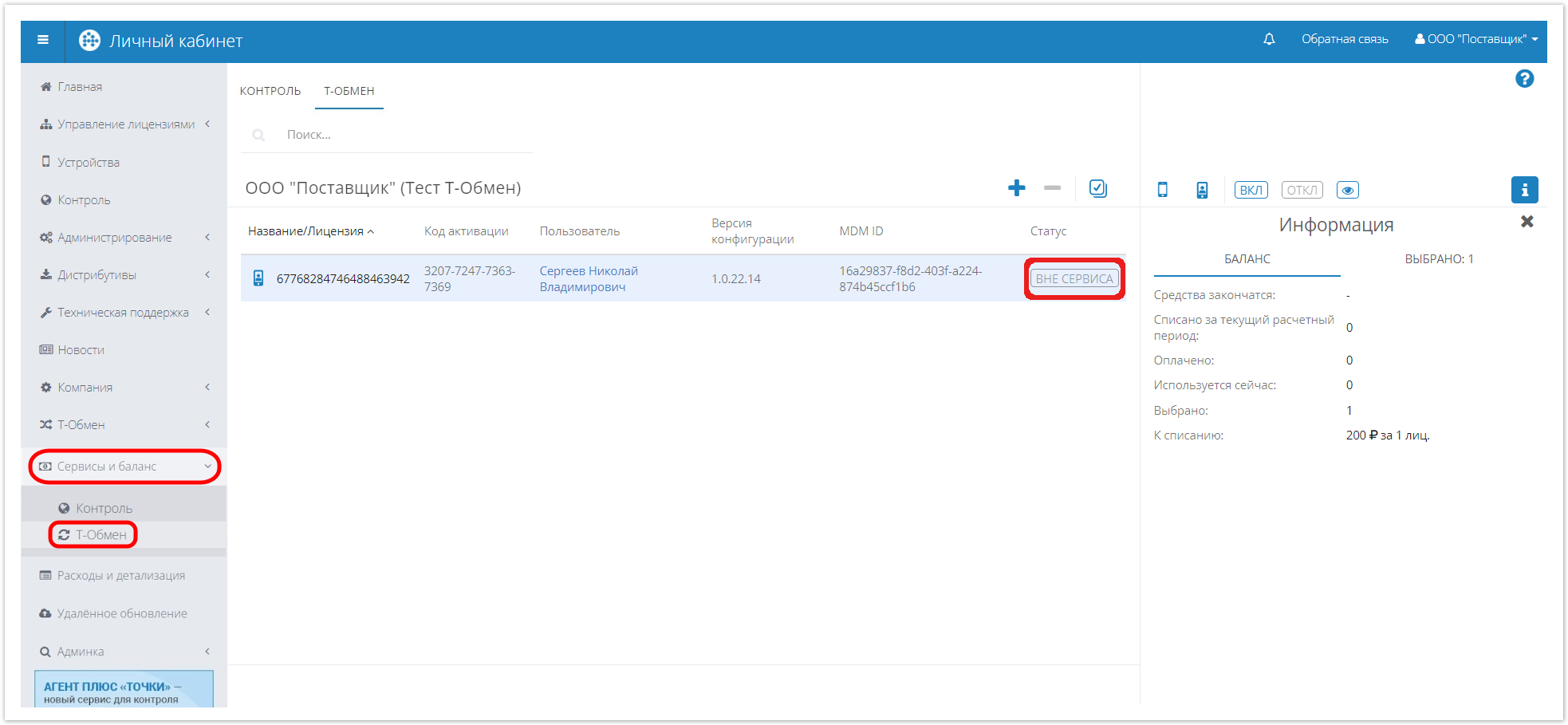Toggle the eye visibility button
This screenshot has width=1568, height=725.
pos(1347,190)
